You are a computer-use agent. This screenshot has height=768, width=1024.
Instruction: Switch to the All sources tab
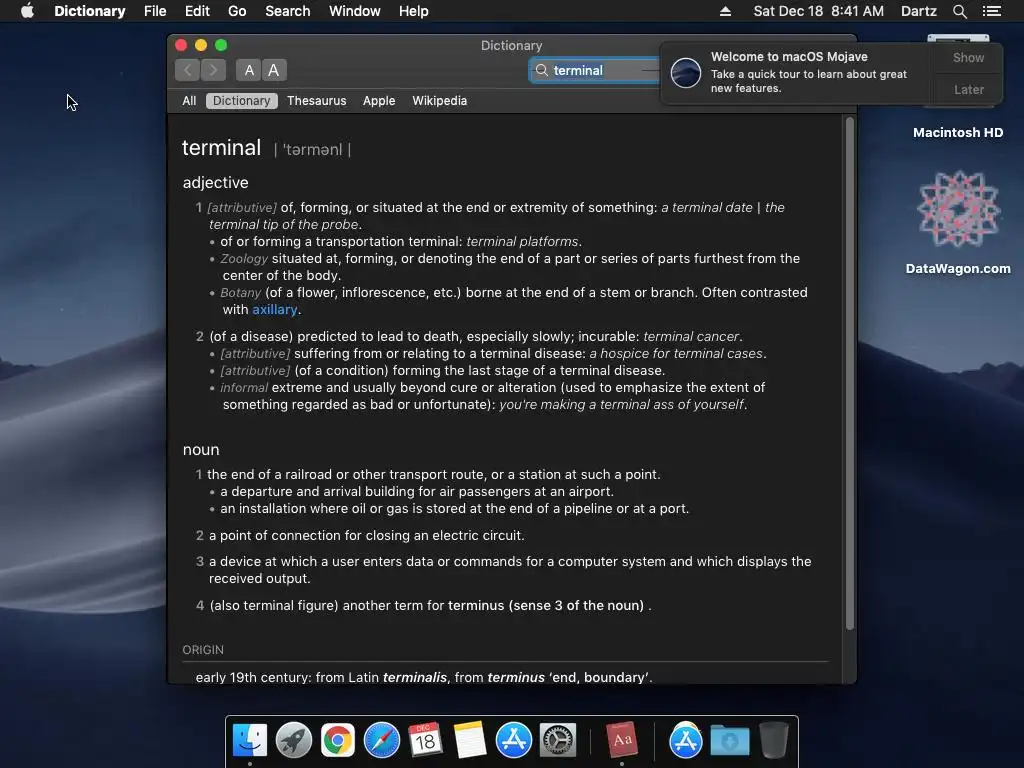[x=189, y=101]
